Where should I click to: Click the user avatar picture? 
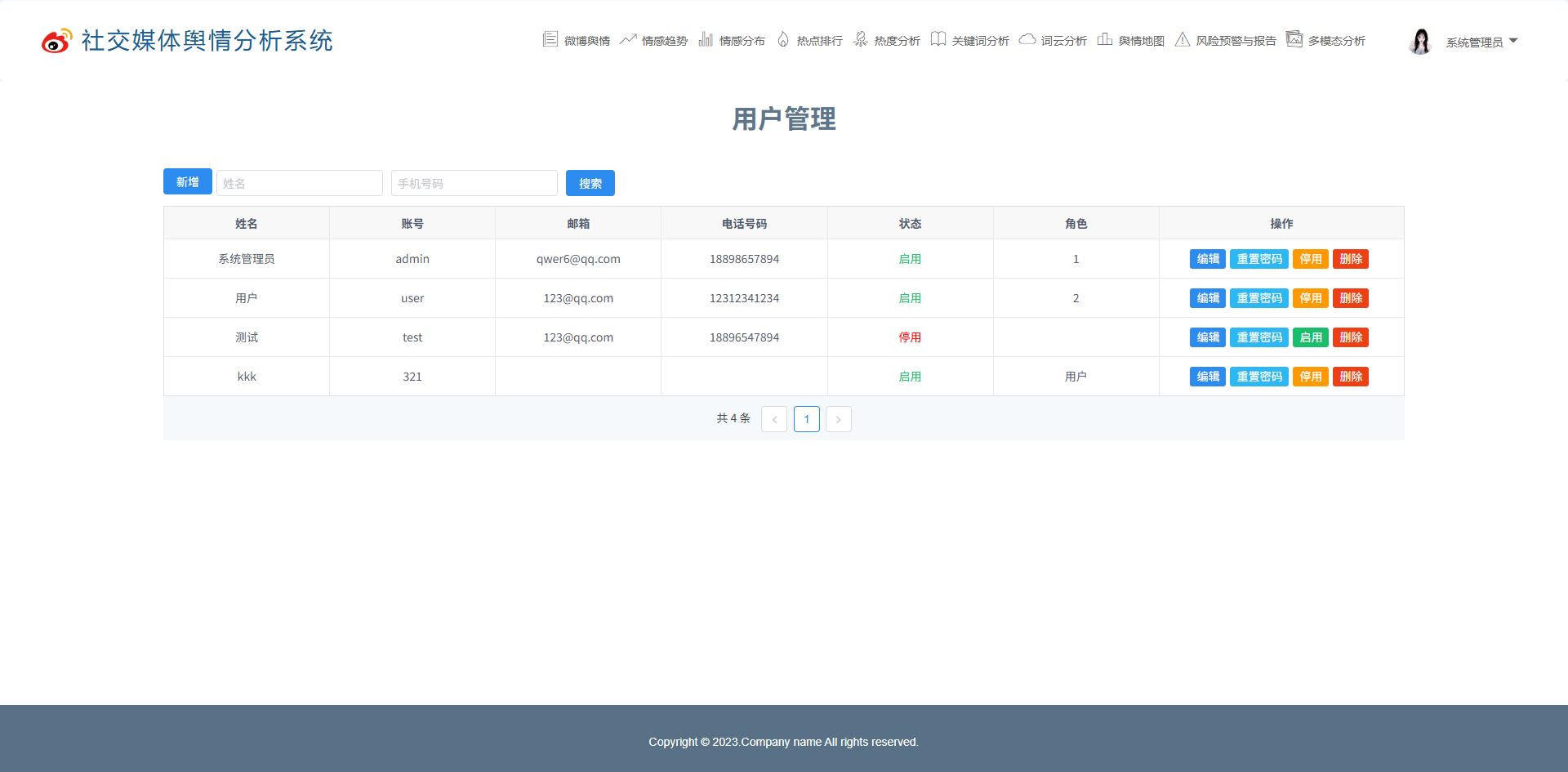pos(1421,41)
